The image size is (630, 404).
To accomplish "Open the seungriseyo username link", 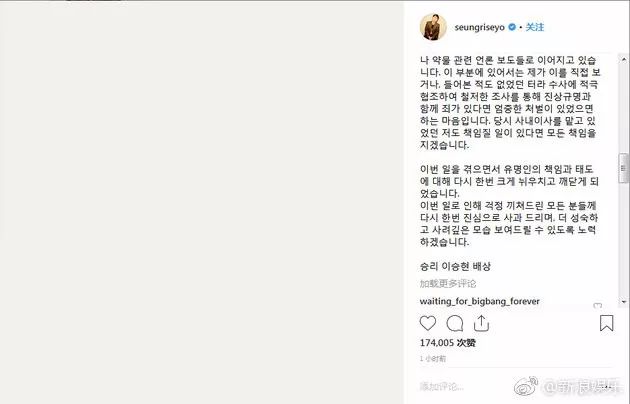I will point(479,27).
